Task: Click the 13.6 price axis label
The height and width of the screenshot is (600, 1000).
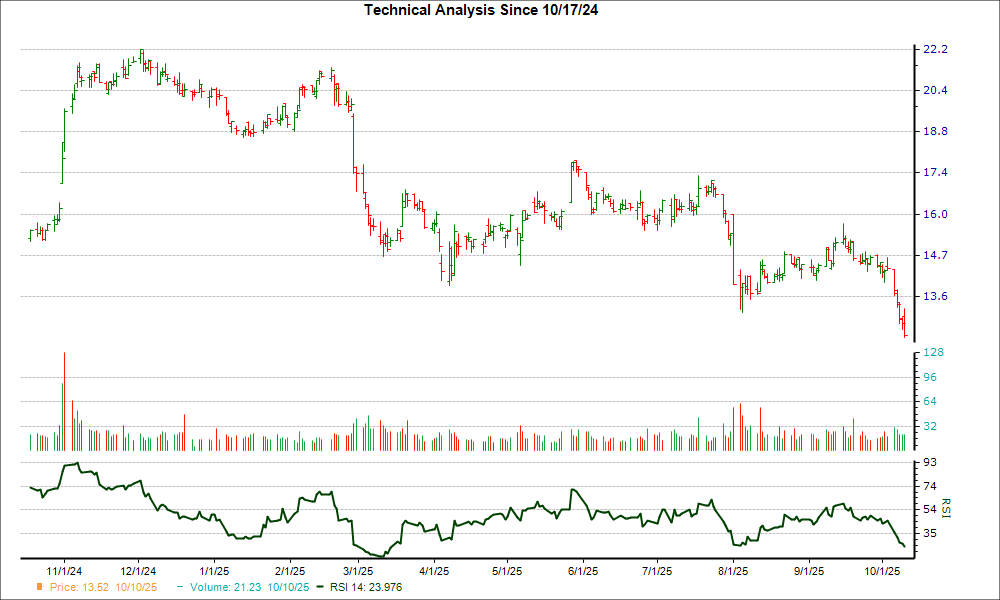Action: point(935,296)
